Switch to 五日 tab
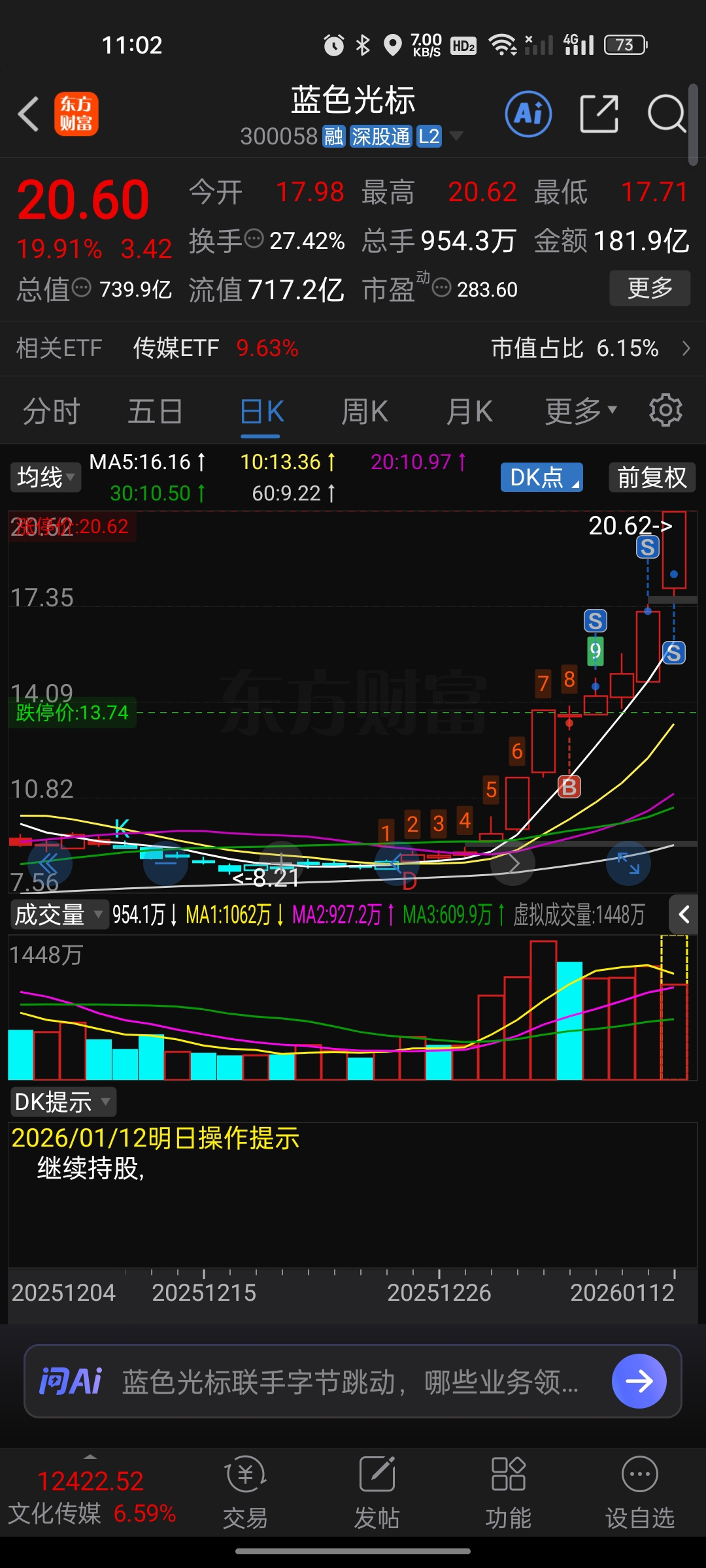Screen dimensions: 706x1568 pyautogui.click(x=155, y=411)
